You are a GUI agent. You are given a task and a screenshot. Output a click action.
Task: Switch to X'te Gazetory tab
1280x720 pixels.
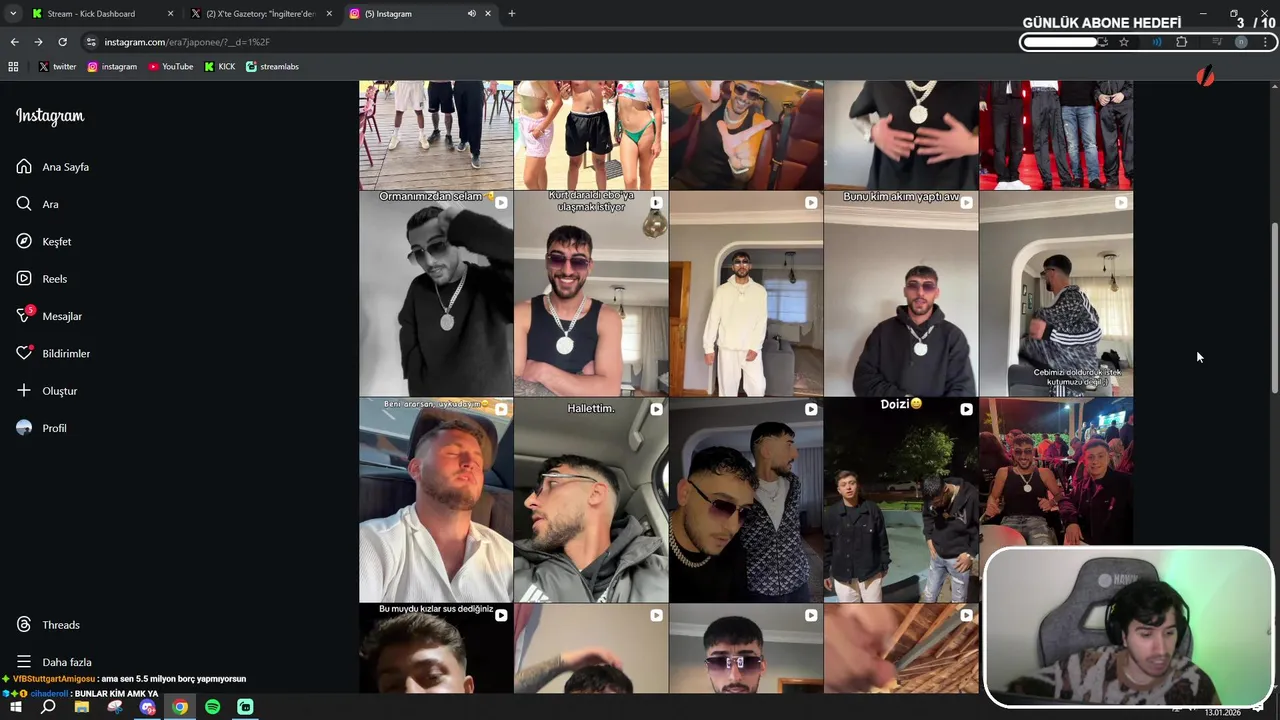coord(260,14)
